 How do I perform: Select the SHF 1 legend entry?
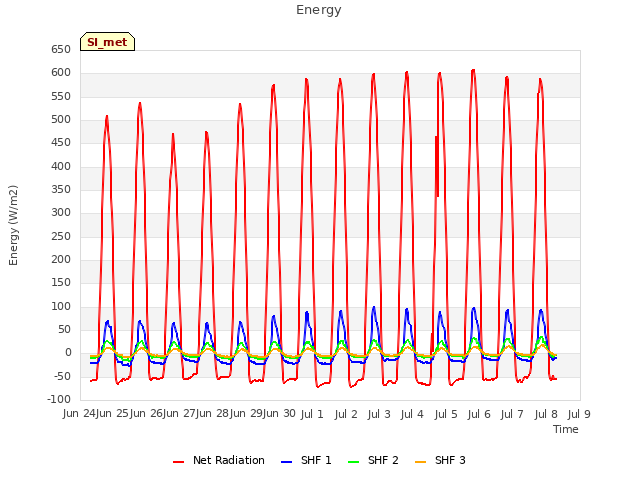click(x=306, y=460)
